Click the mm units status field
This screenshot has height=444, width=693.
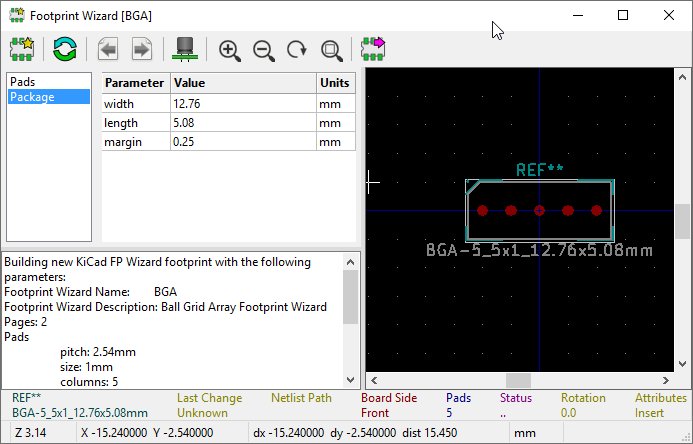click(525, 433)
